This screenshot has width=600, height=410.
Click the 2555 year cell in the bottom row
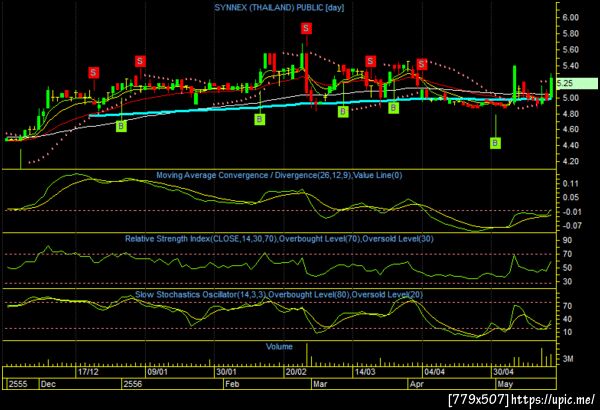pyautogui.click(x=21, y=384)
